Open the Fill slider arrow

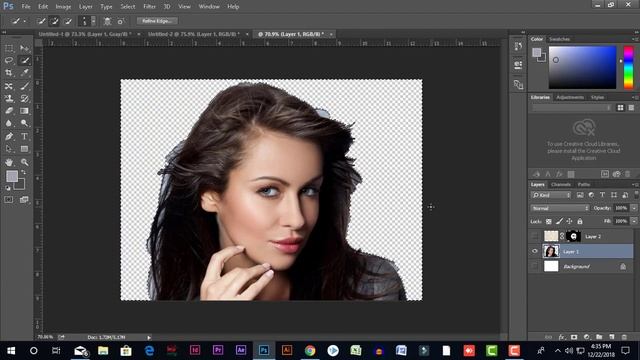click(x=634, y=221)
